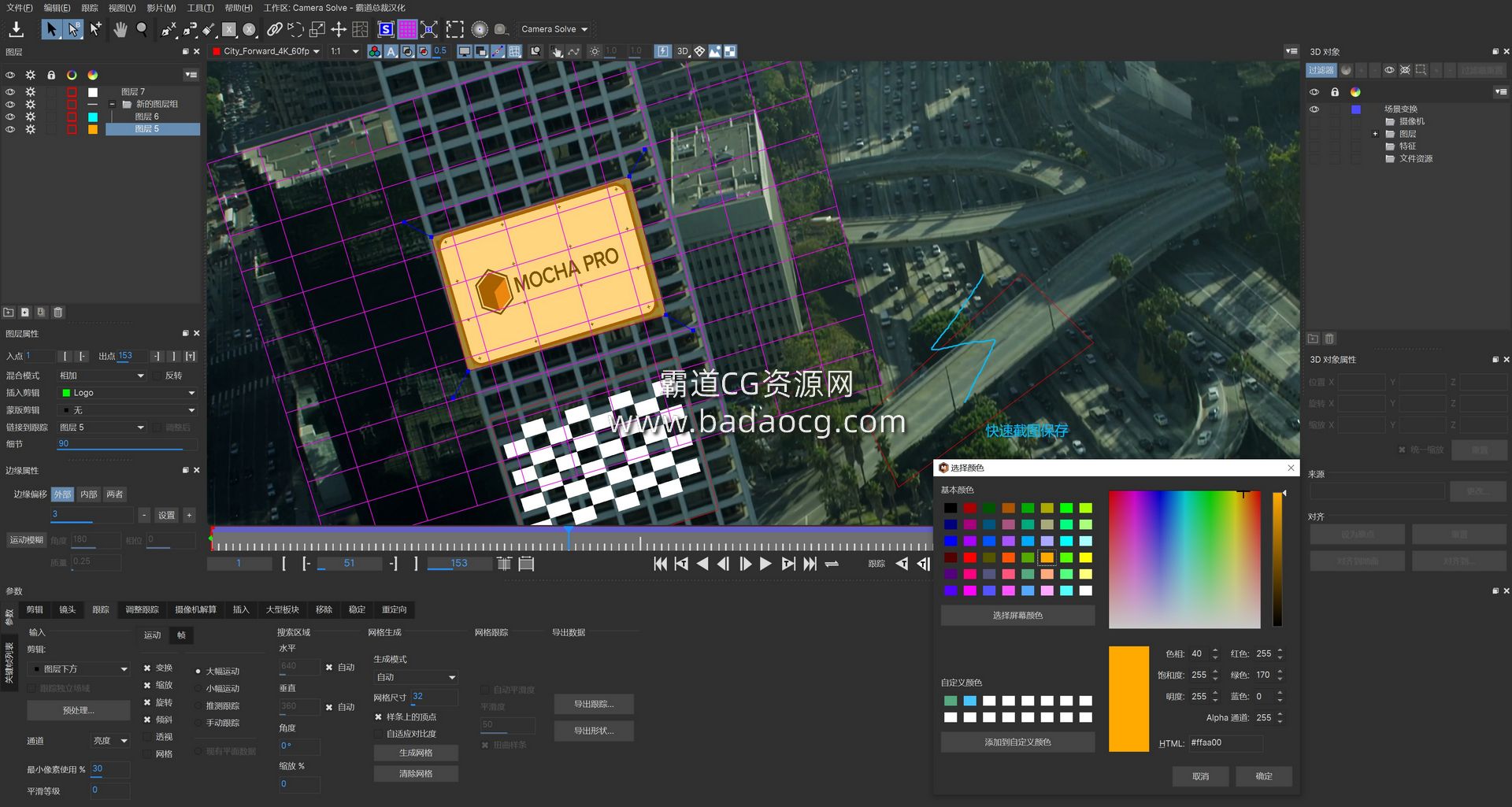Click the 导出跟踪... button
Viewport: 1512px width, 807px height.
(594, 705)
